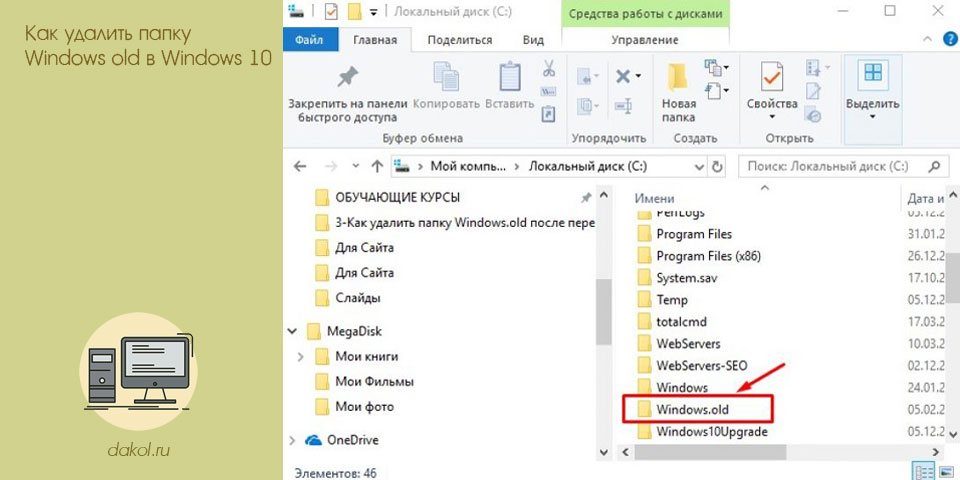Click the Выделить select grid icon
Image resolution: width=960 pixels, height=480 pixels.
[x=872, y=73]
